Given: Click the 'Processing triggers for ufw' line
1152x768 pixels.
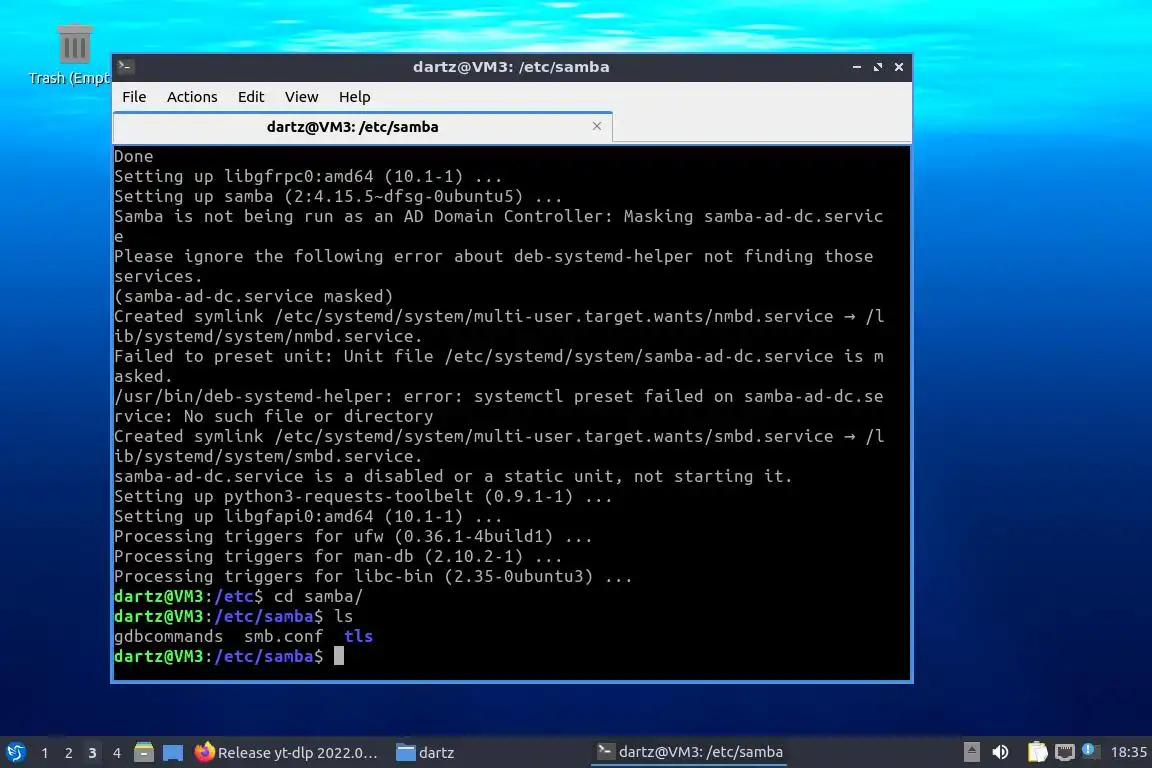Looking at the screenshot, I should pos(353,536).
